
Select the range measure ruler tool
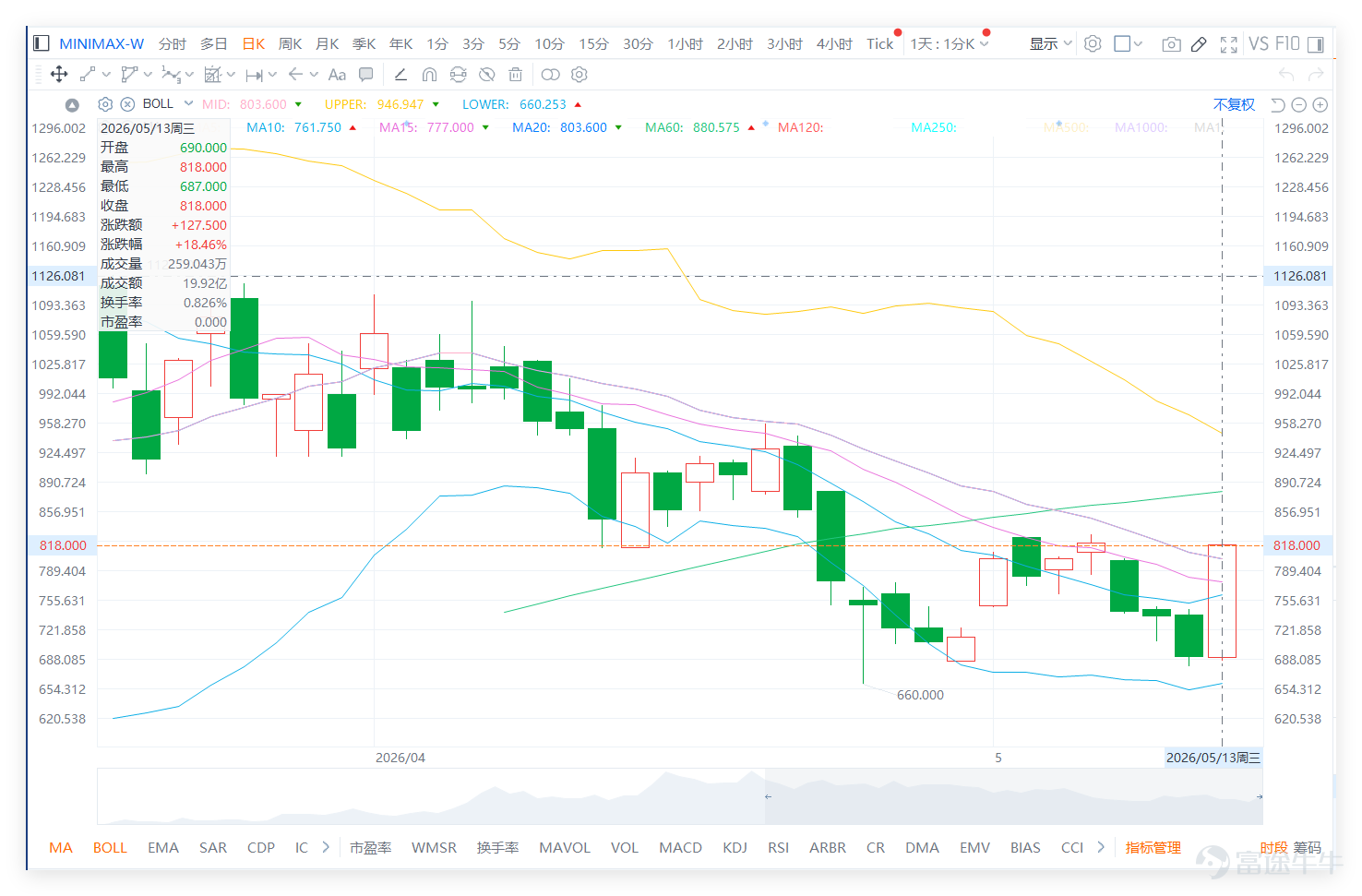pyautogui.click(x=255, y=75)
